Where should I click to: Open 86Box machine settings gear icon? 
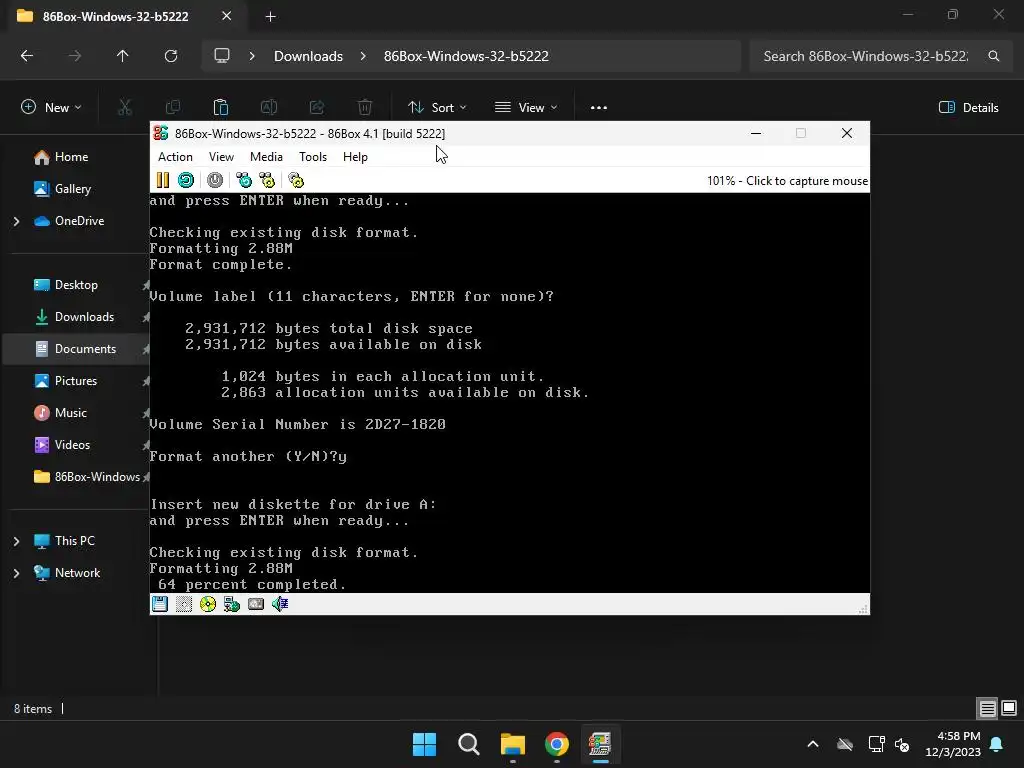coord(296,180)
